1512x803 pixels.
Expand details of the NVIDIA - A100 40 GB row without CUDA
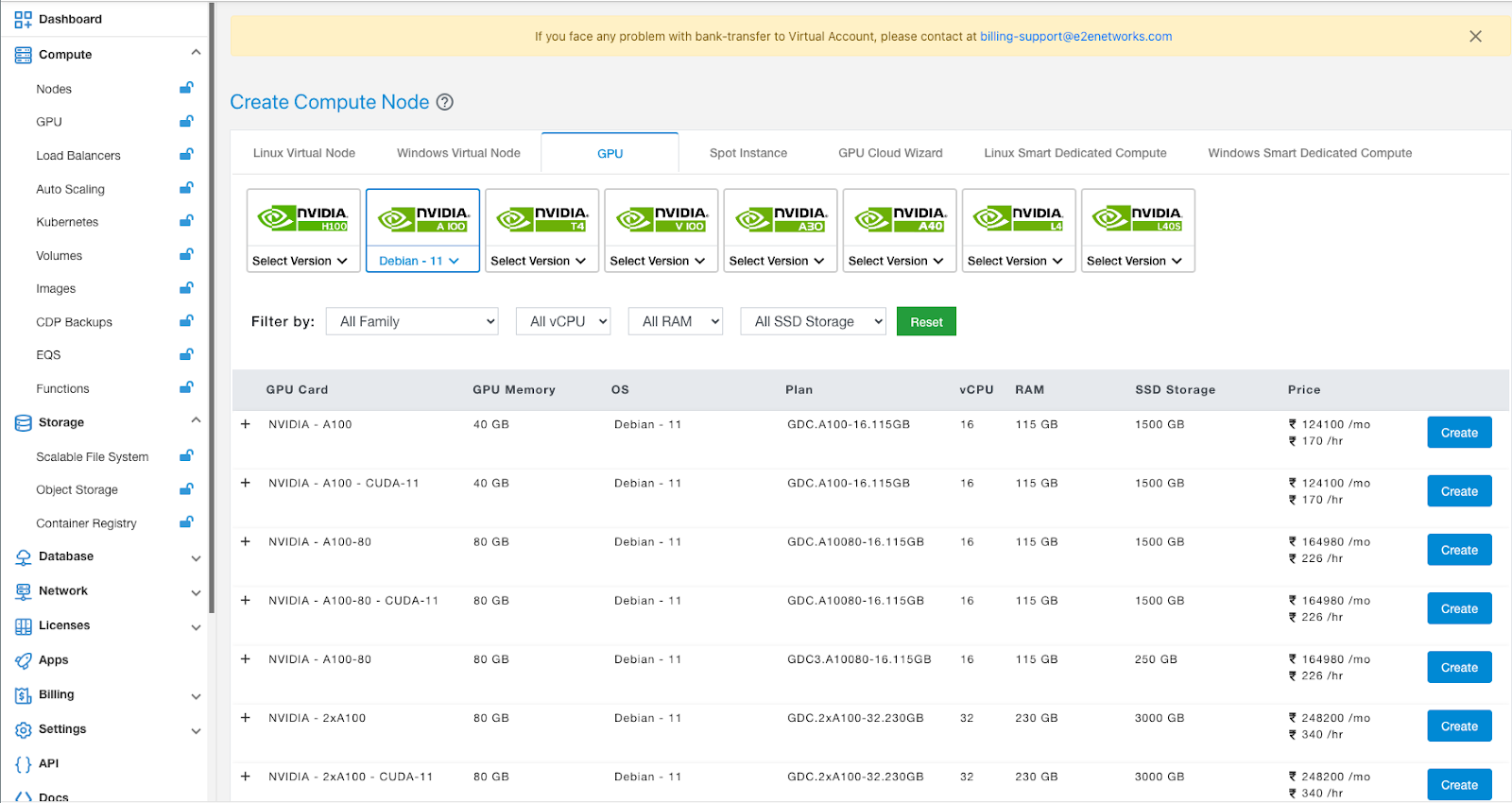tap(246, 424)
